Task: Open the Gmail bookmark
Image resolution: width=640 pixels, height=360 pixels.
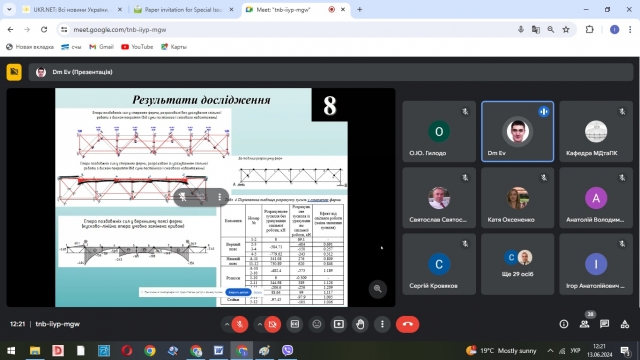Action: (x=101, y=47)
